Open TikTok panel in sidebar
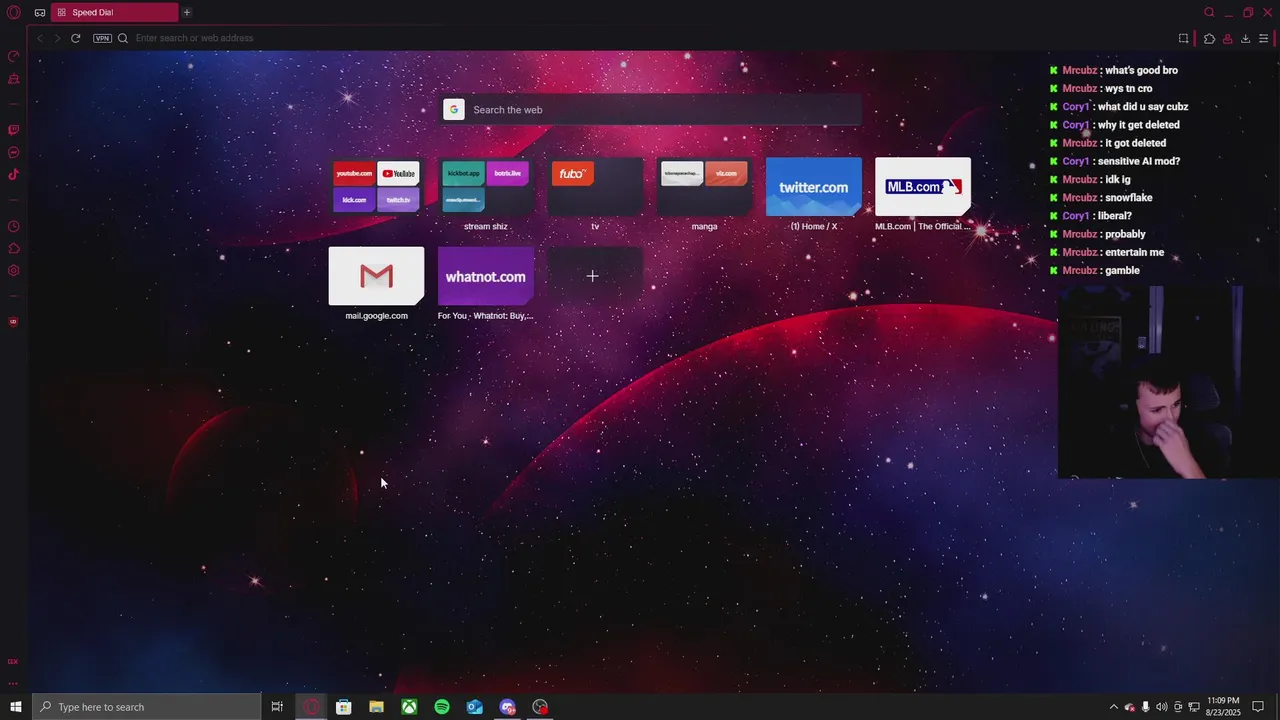This screenshot has height=720, width=1280. point(13,175)
